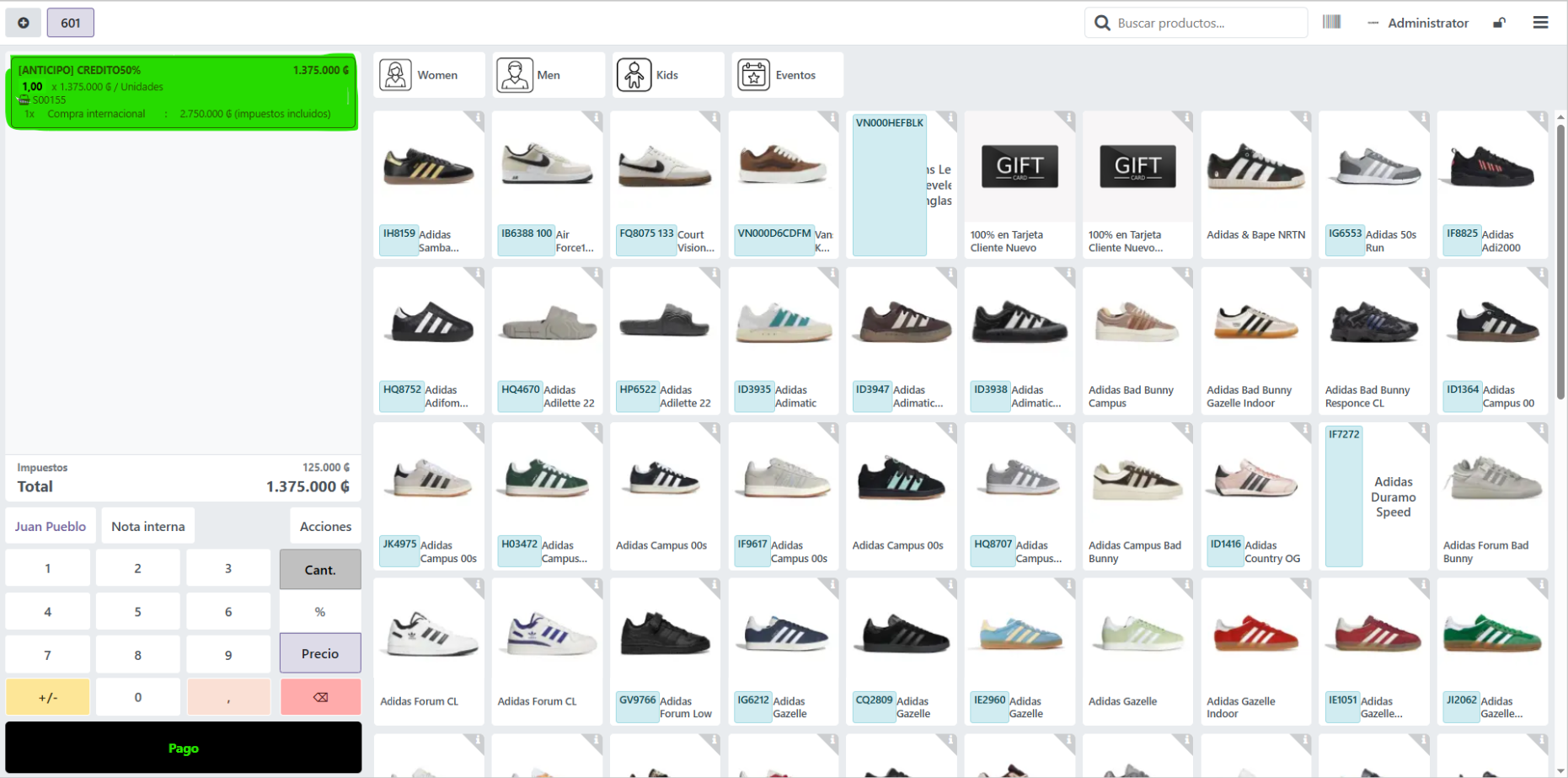This screenshot has width=1568, height=778.
Task: Add Adidas Gazelle IG6212 navy product
Action: (784, 652)
